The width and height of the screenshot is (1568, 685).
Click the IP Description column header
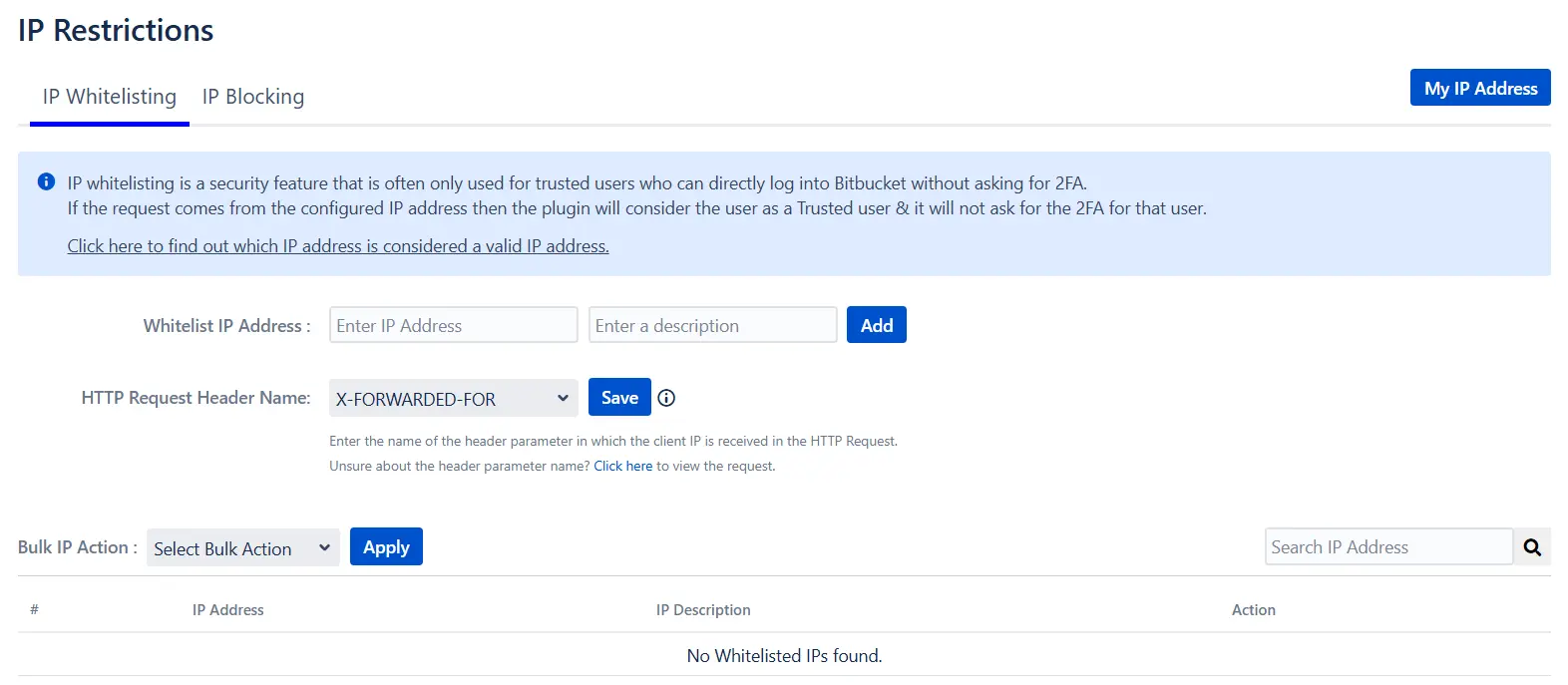(703, 609)
